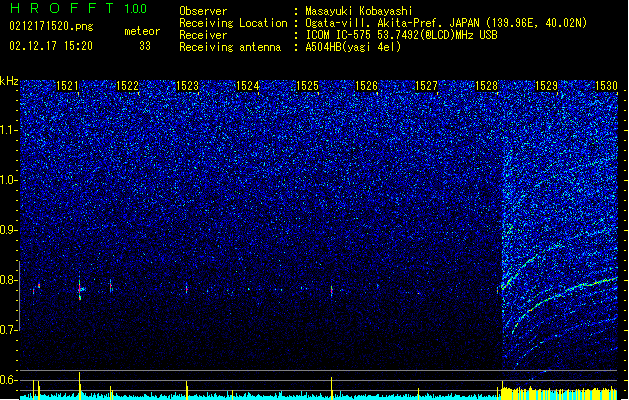Click the 'Observer' field label

point(203,11)
